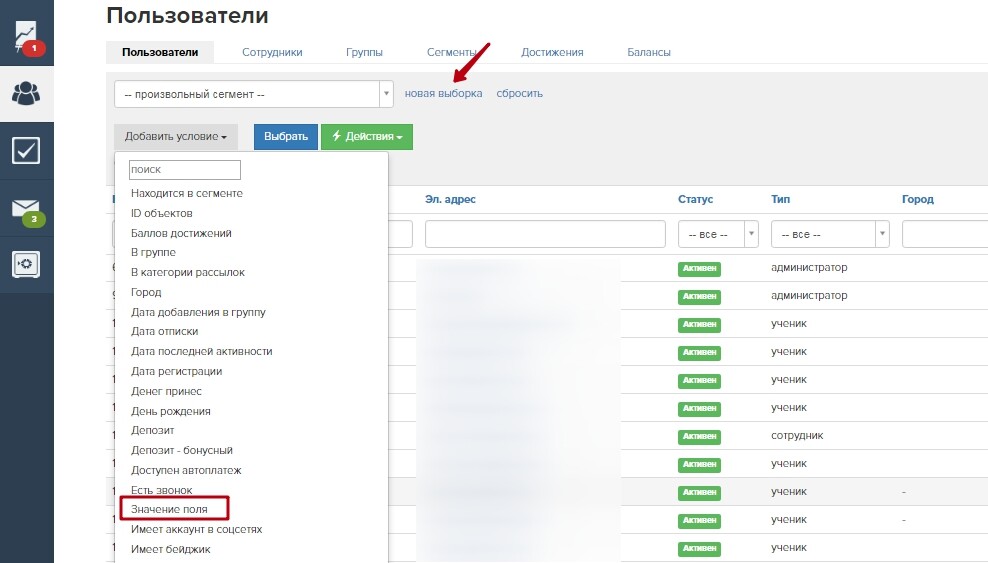The width and height of the screenshot is (988, 563).
Task: Select the В категории рассылок condition
Action: (x=188, y=272)
